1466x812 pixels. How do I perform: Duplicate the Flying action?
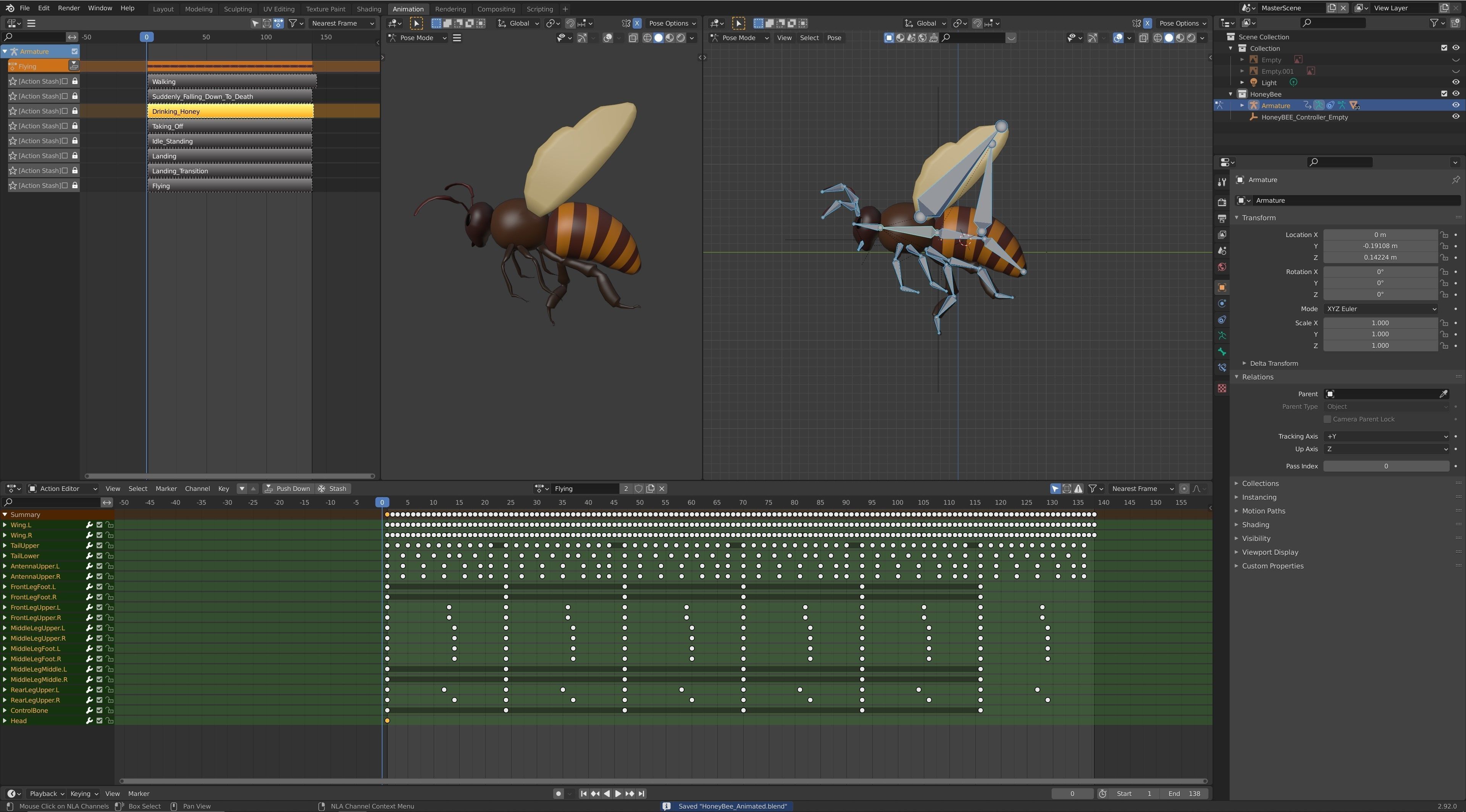(651, 488)
